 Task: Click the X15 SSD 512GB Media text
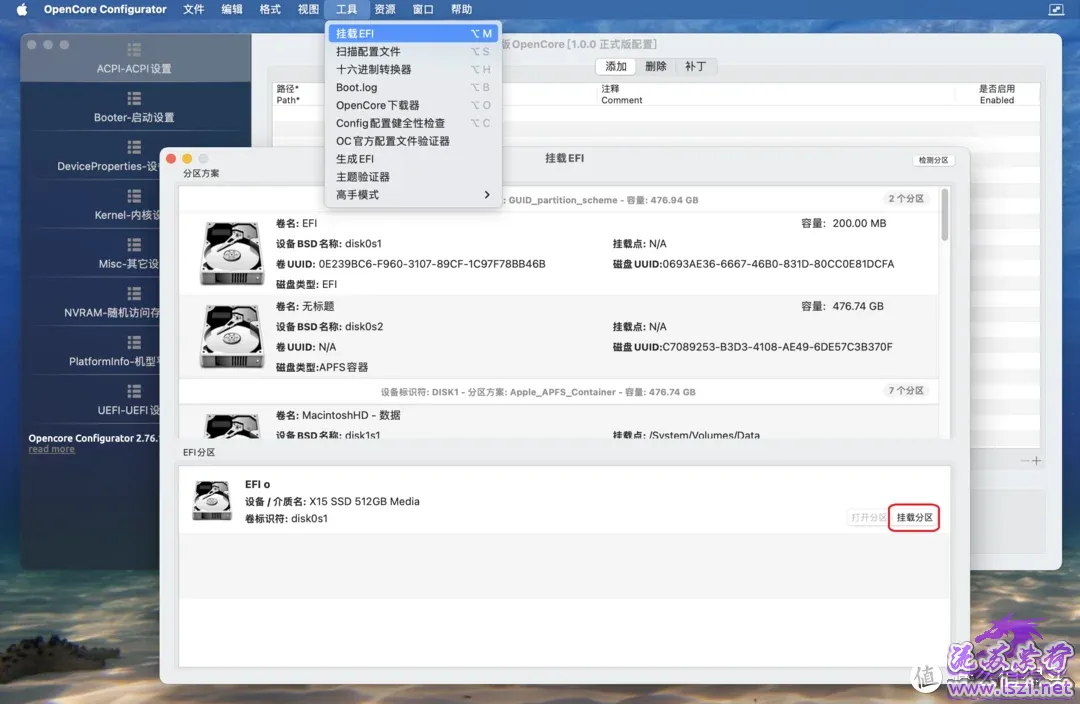pos(364,501)
